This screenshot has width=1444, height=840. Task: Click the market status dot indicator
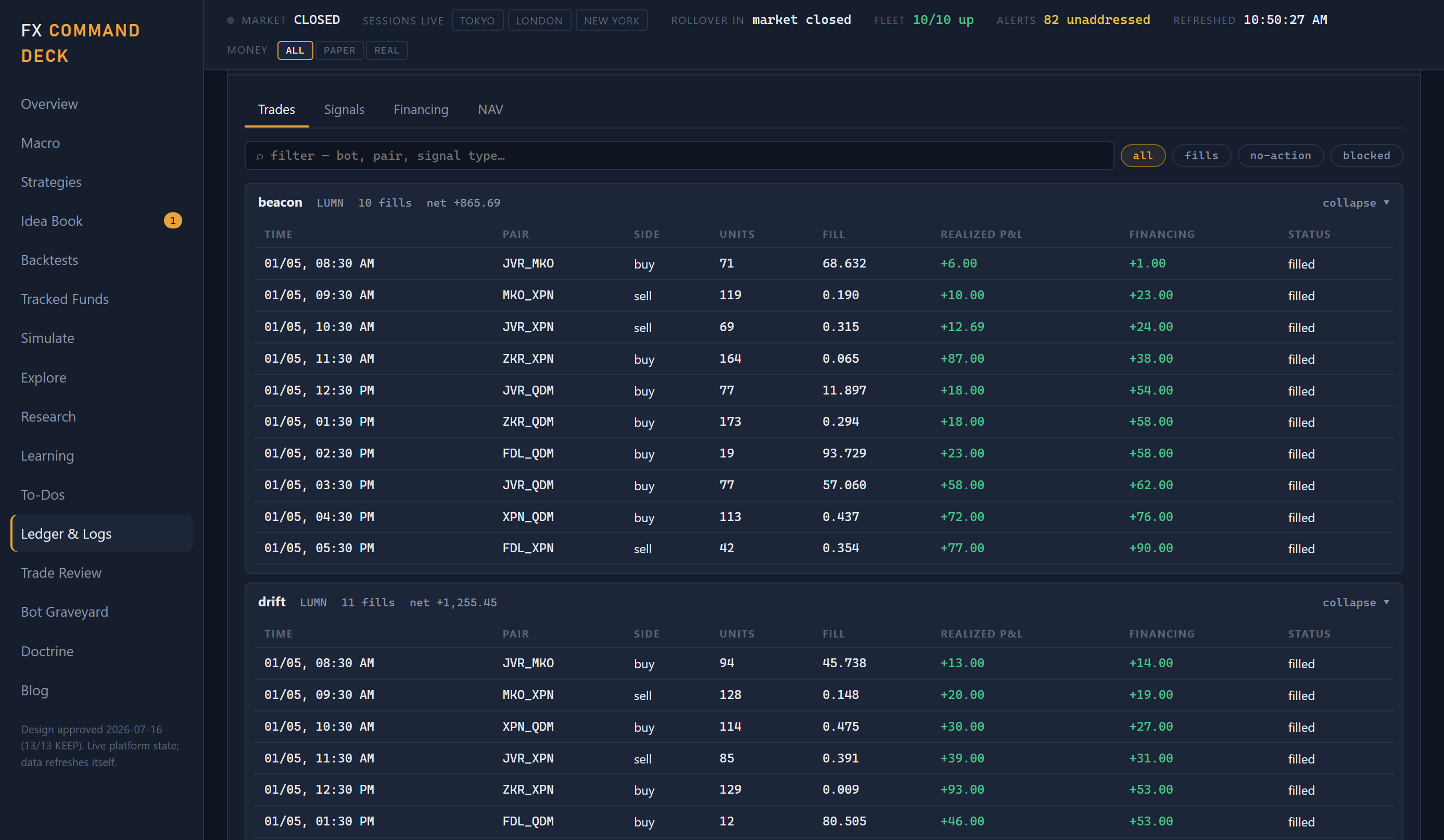[231, 20]
